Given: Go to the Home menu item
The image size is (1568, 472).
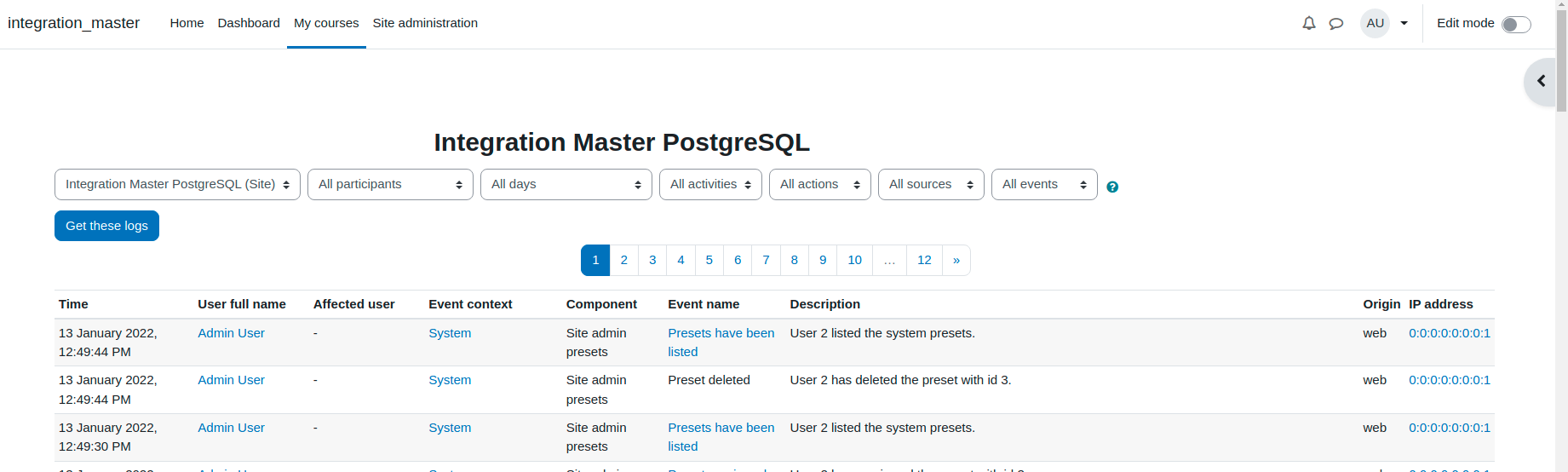Looking at the screenshot, I should (x=187, y=23).
